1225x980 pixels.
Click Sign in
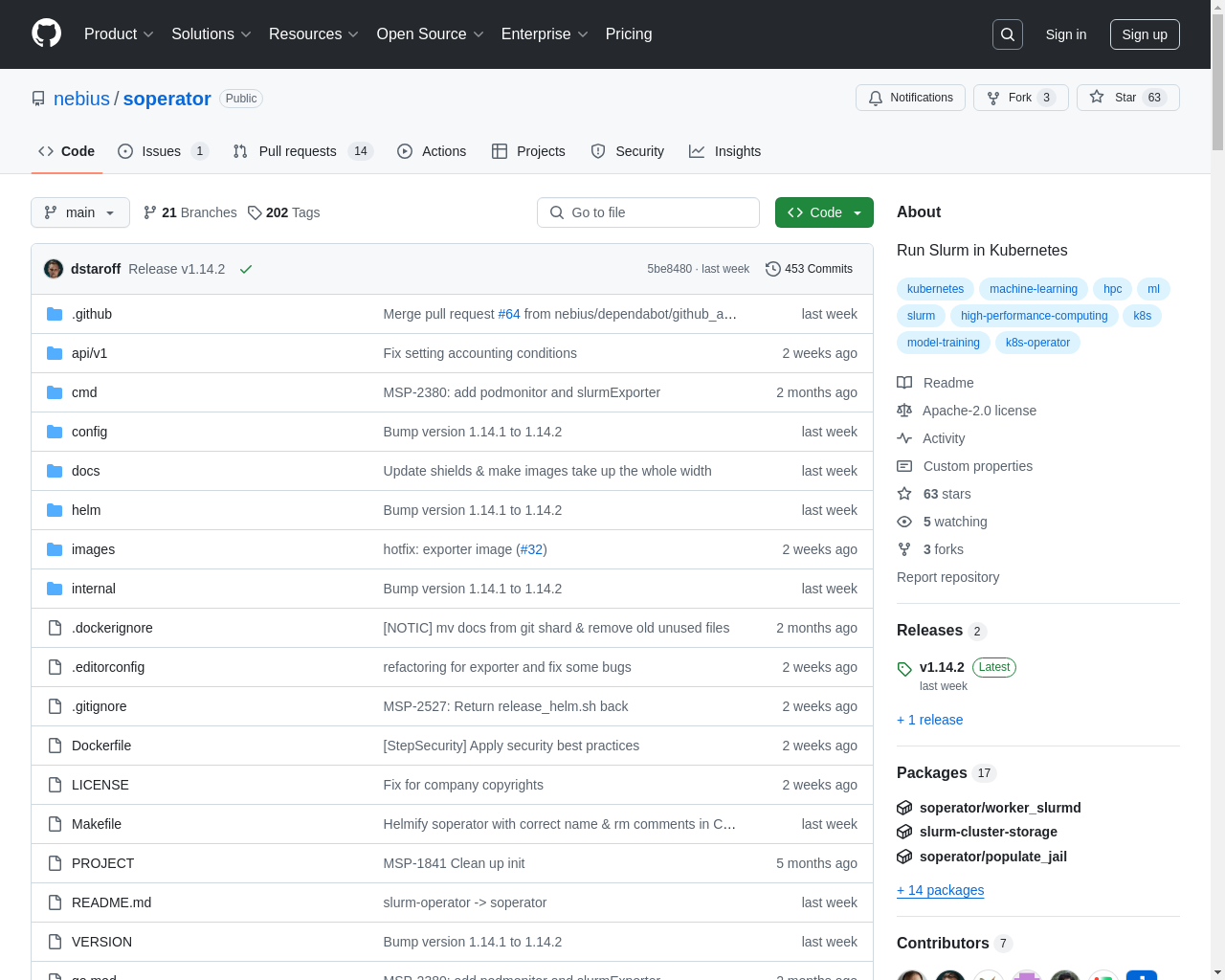coord(1066,34)
